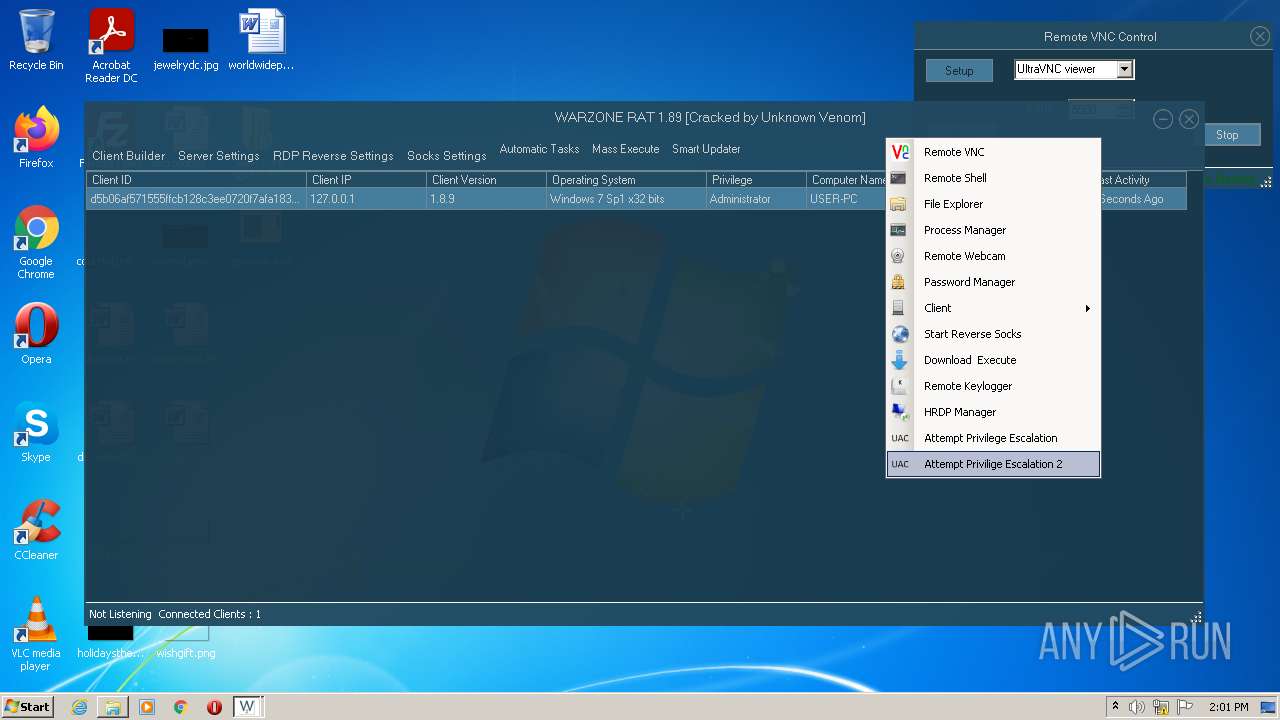The height and width of the screenshot is (720, 1280).
Task: Click the taskbar clock showing 2:01 PM
Action: tap(1229, 707)
